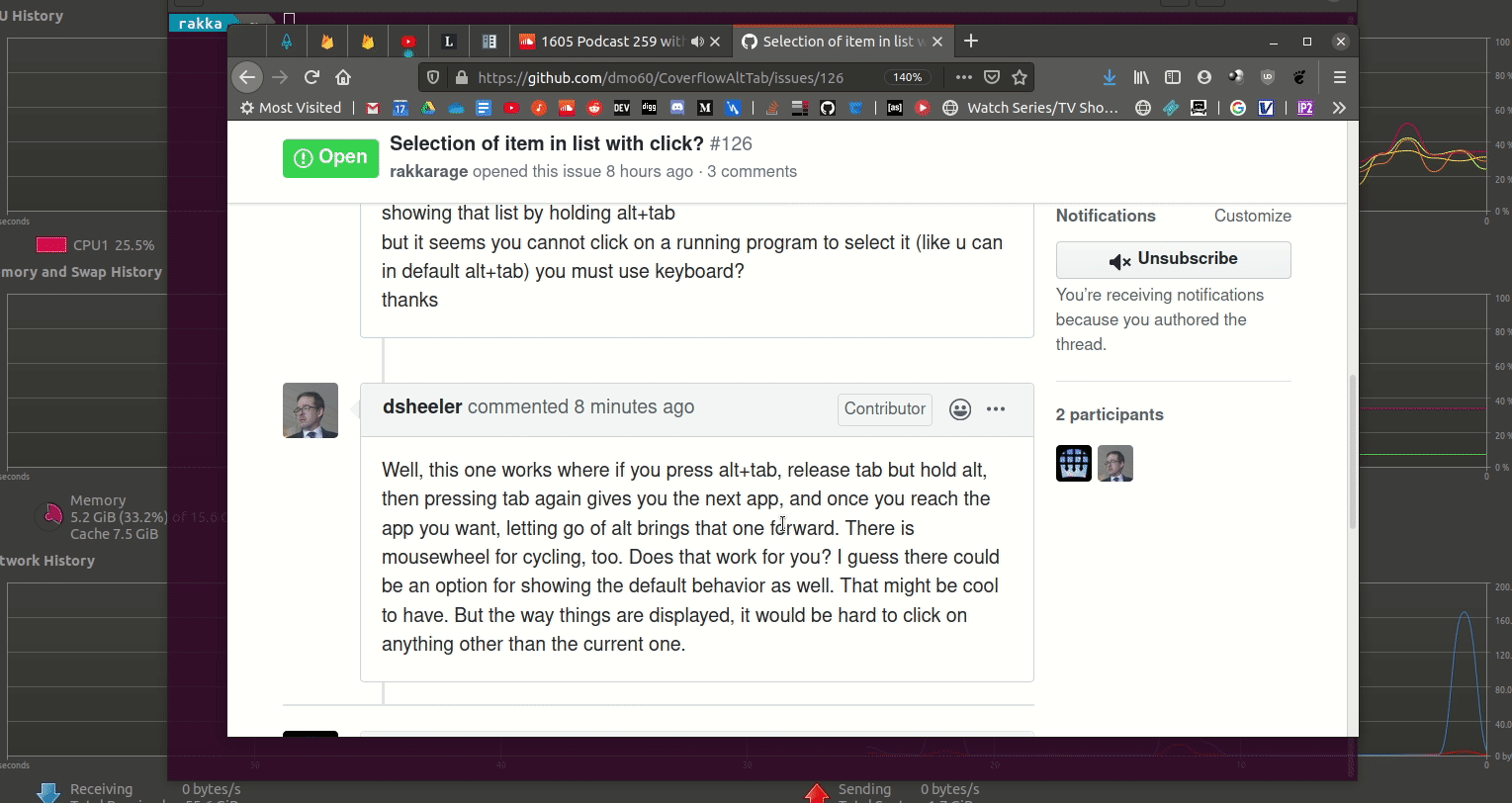Open a new browser tab
This screenshot has width=1512, height=803.
coord(971,41)
